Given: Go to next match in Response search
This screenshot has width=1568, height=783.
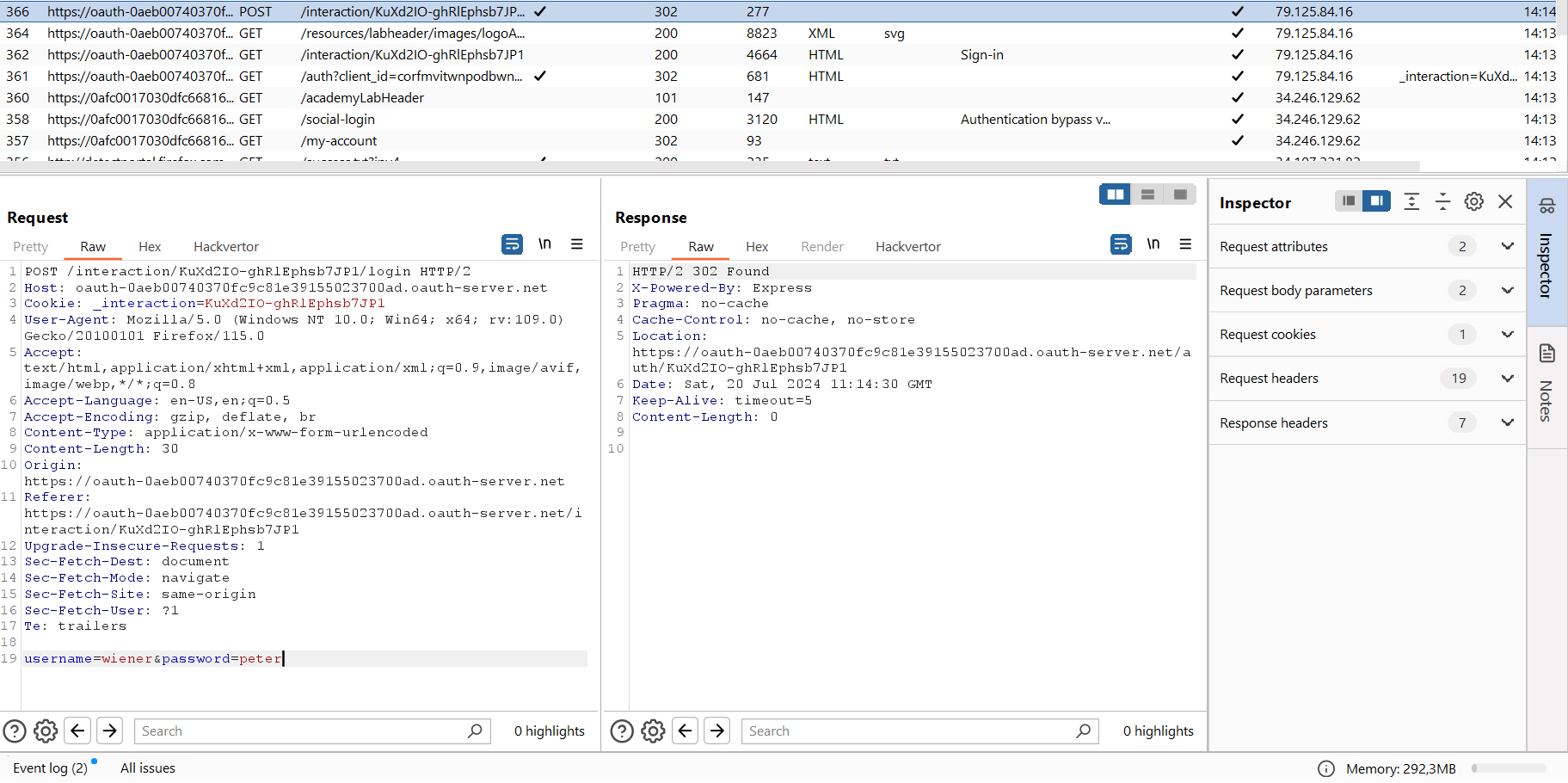Looking at the screenshot, I should click(x=717, y=731).
